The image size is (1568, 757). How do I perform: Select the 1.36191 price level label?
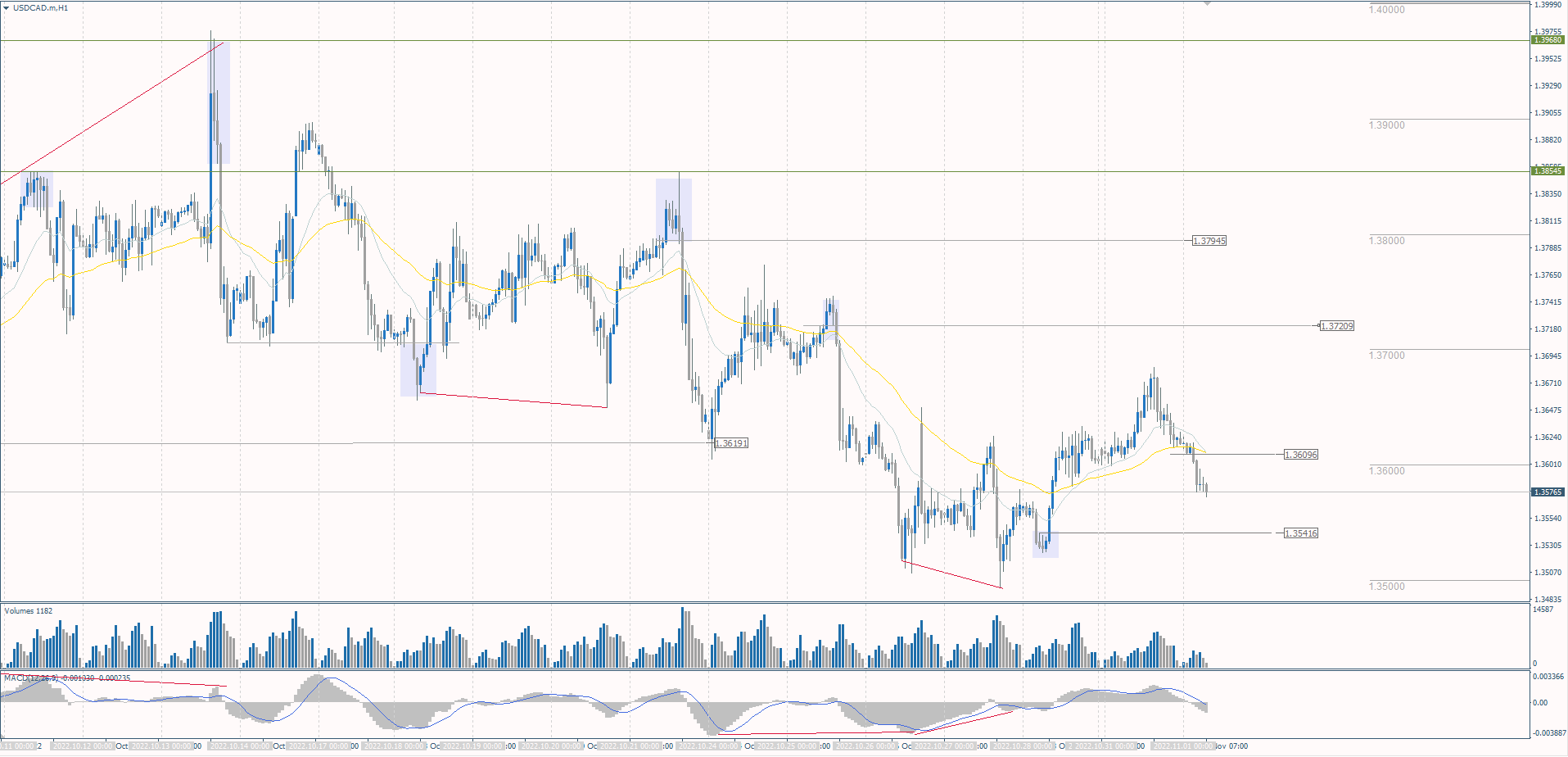click(x=731, y=443)
